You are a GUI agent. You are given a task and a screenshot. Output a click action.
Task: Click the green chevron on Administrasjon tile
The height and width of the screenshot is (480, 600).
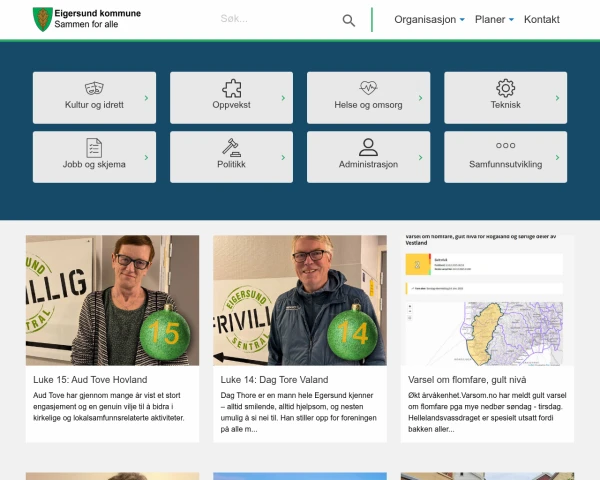click(420, 157)
